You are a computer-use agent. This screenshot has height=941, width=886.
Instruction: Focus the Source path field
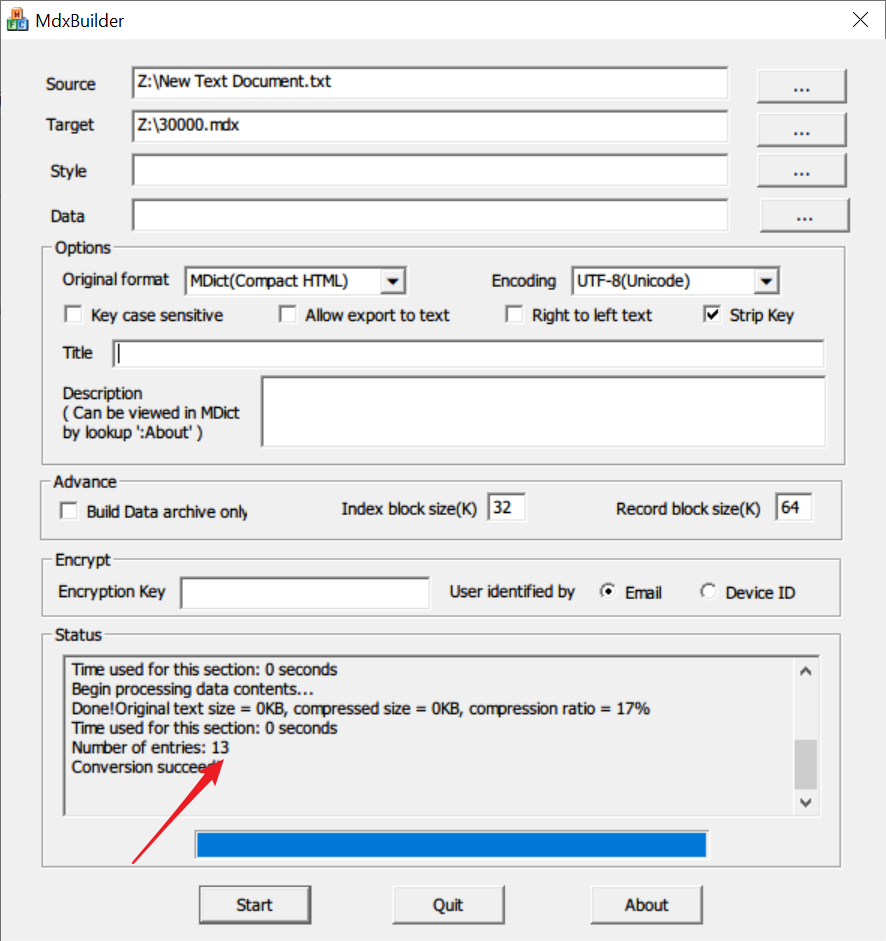click(x=430, y=83)
